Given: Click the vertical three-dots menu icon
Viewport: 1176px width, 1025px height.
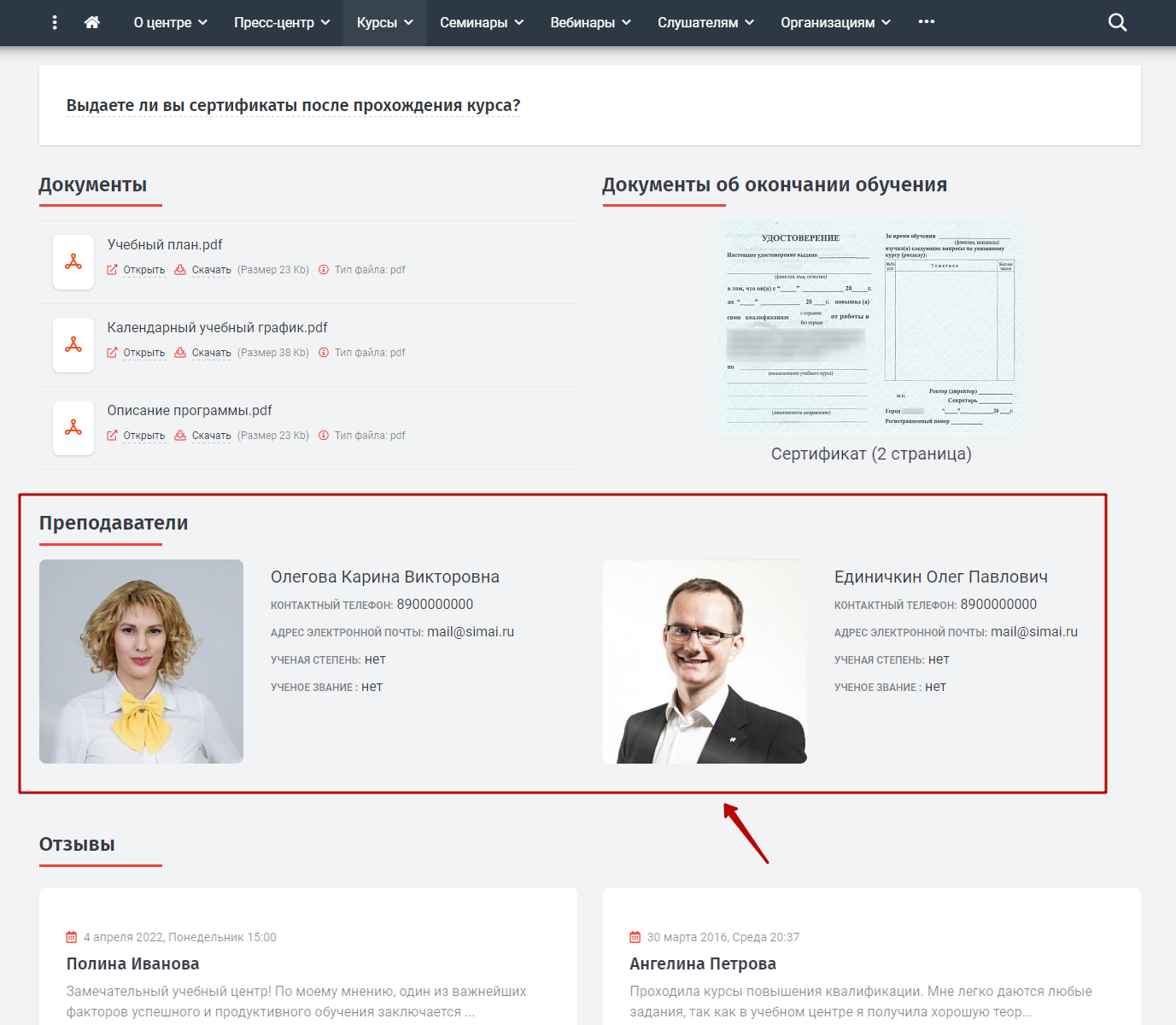Looking at the screenshot, I should pyautogui.click(x=55, y=22).
